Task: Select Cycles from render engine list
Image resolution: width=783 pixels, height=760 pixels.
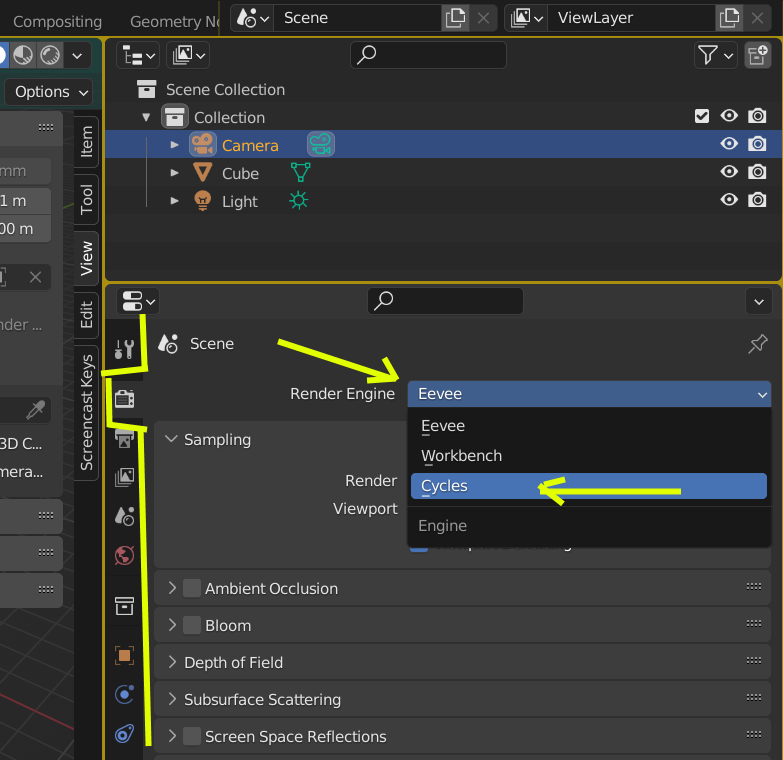Action: [x=589, y=486]
